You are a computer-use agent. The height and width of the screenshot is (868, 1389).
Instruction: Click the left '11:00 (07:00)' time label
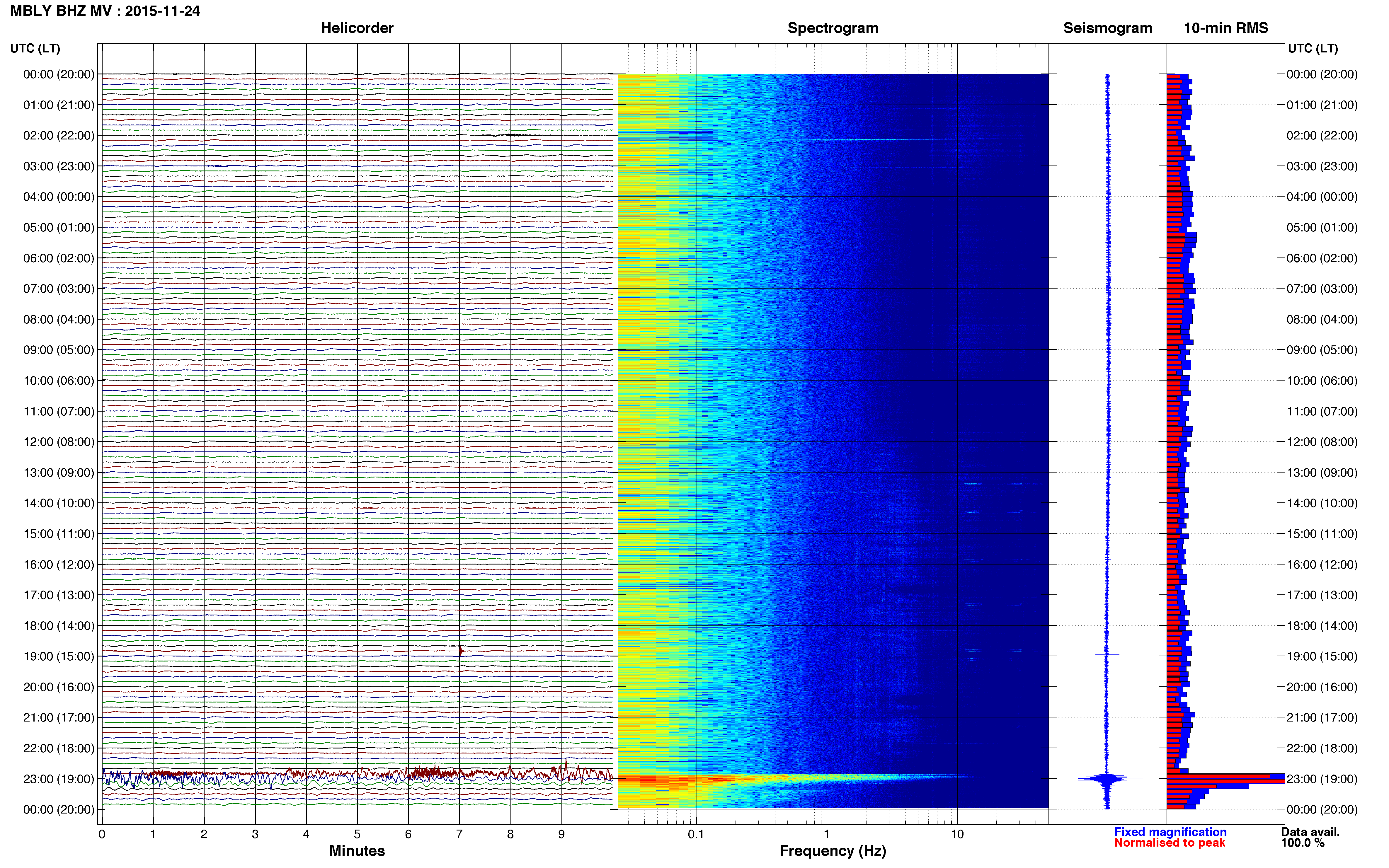59,411
